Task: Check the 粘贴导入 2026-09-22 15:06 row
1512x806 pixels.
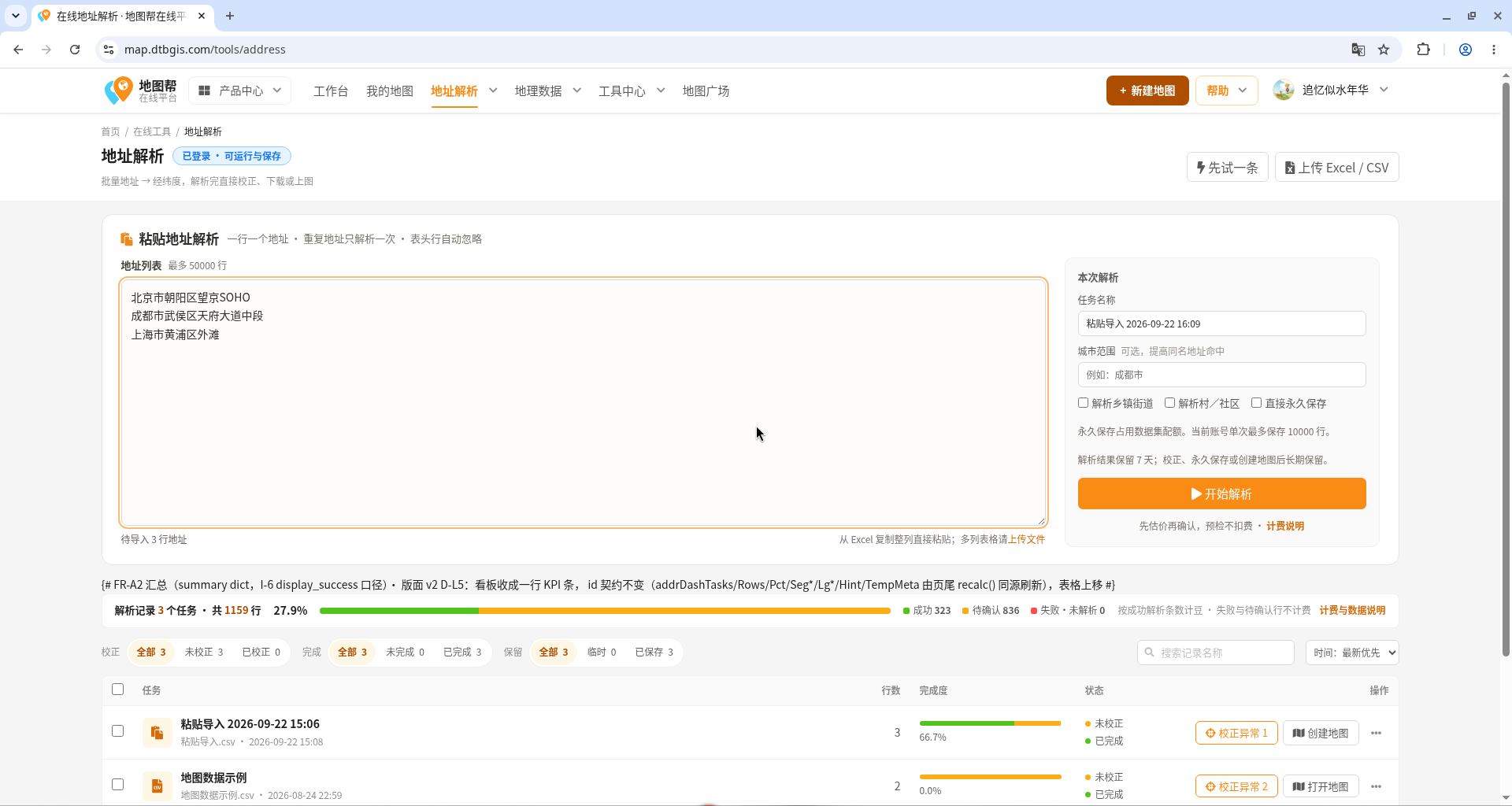Action: (x=118, y=731)
